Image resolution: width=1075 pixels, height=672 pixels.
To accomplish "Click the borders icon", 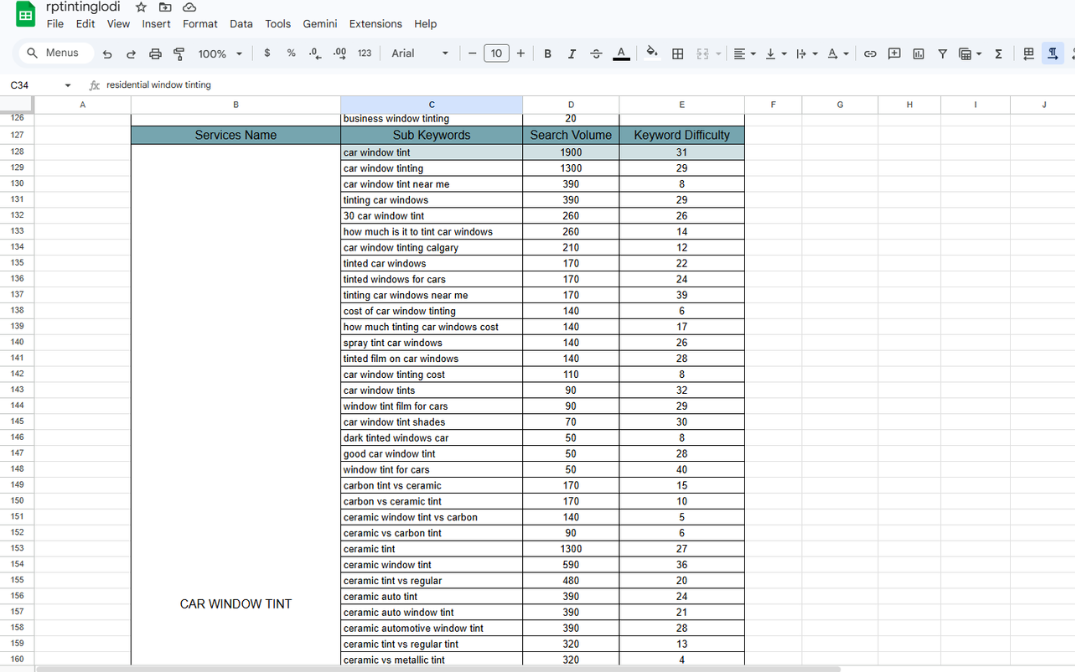I will 677,54.
